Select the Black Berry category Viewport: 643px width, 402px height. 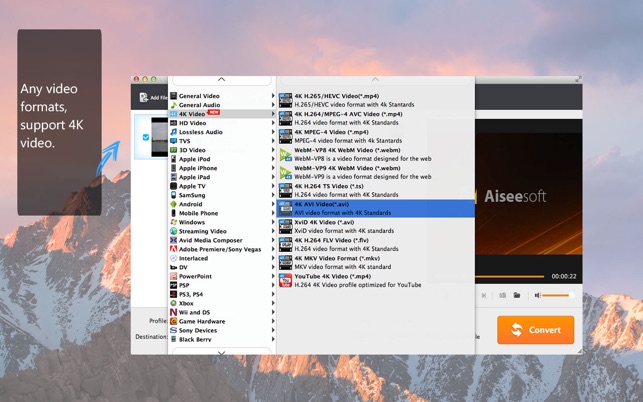pos(222,339)
